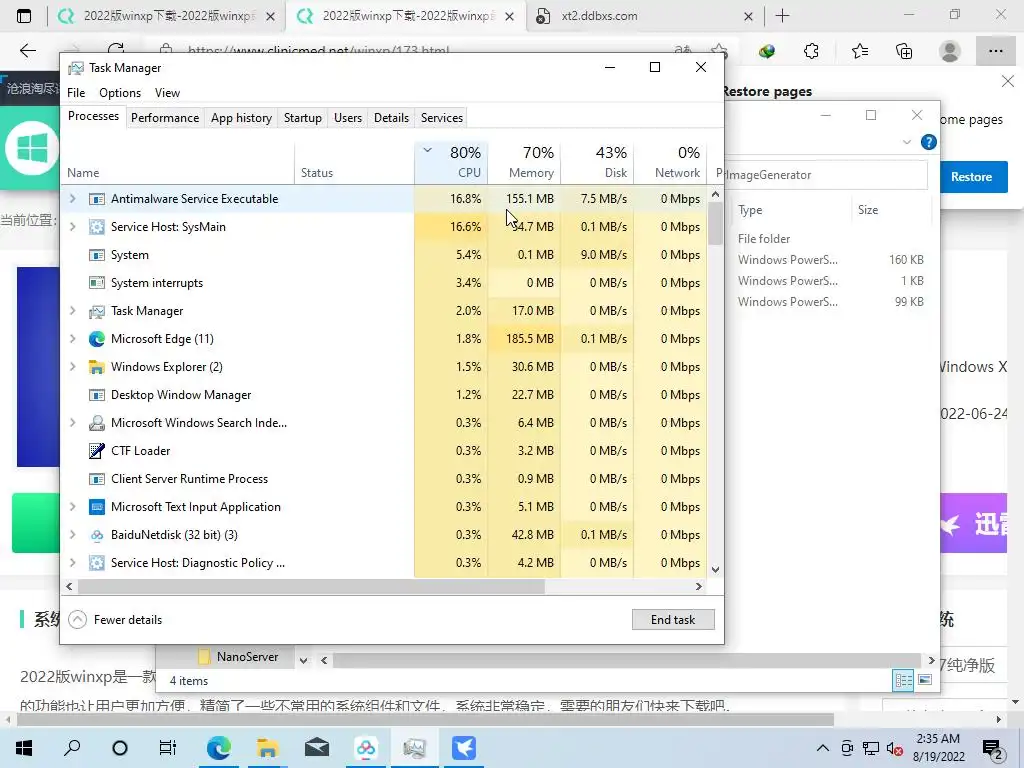Screen dimensions: 1024x768
Task: Click the Service Host: SysMain gear icon
Action: coord(97,227)
